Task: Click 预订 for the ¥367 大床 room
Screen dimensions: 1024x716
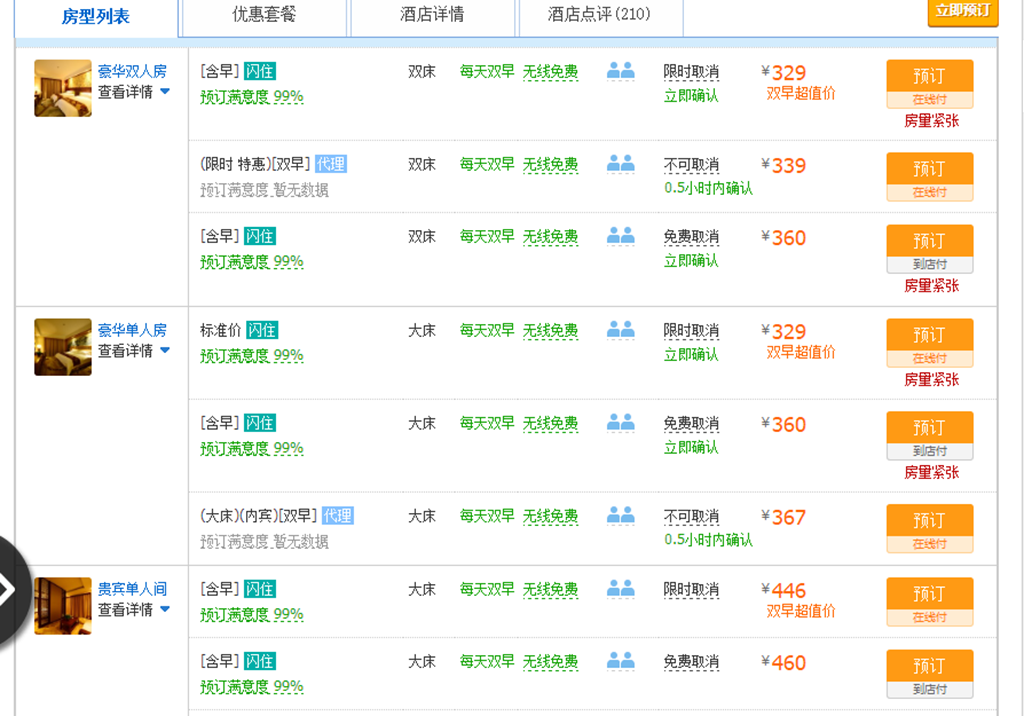Action: 929,520
